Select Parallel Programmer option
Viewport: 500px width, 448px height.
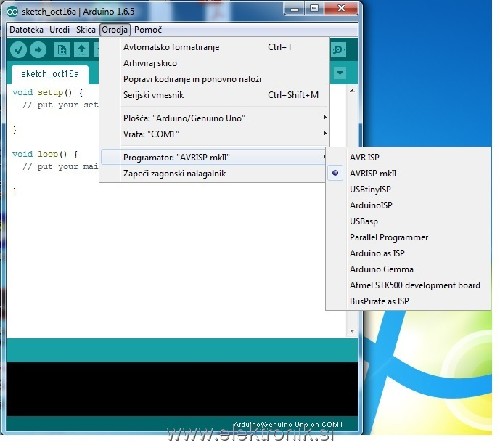tap(408, 237)
